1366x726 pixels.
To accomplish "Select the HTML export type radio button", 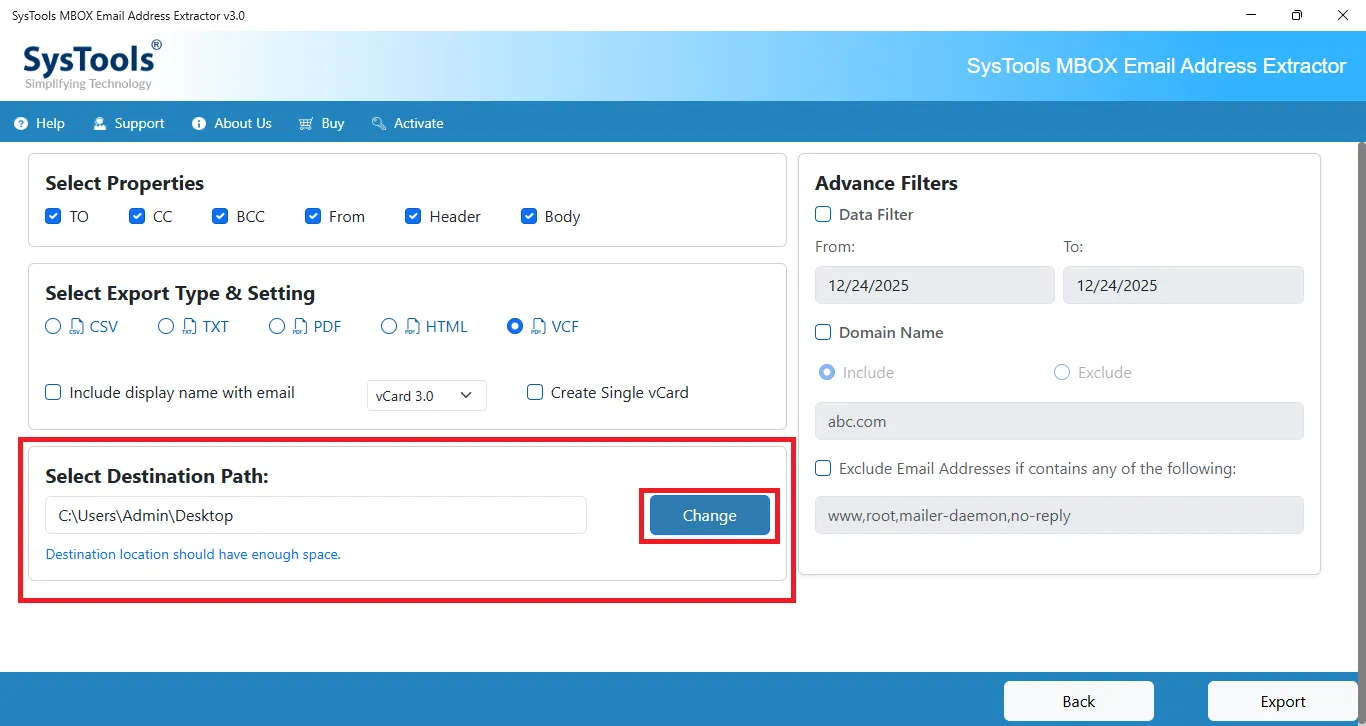I will [389, 326].
